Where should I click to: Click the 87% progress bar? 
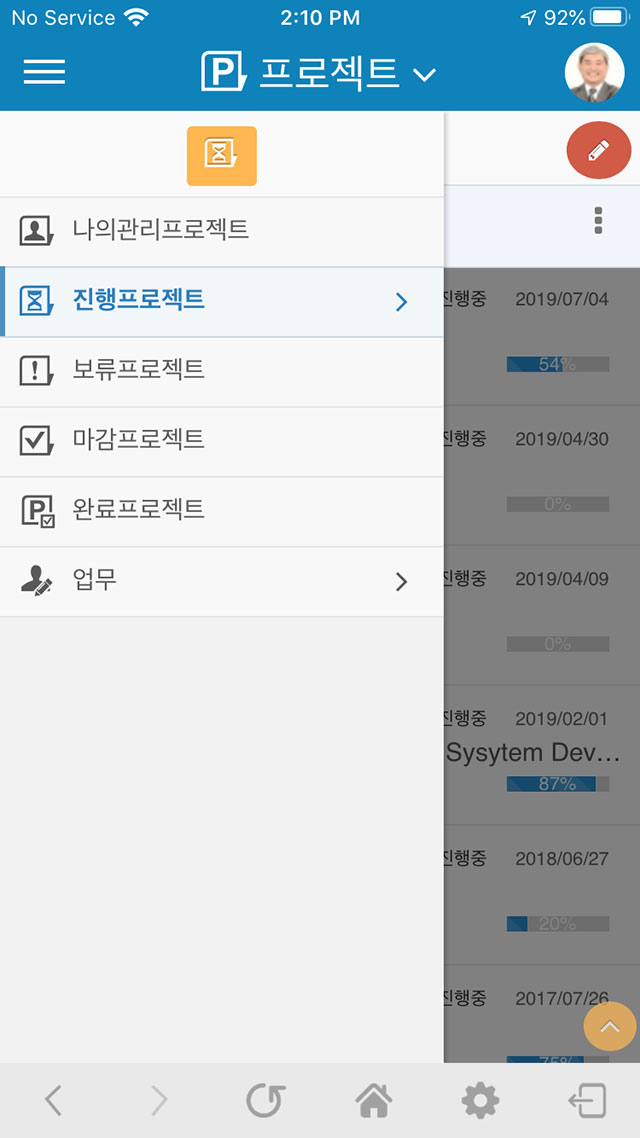[557, 784]
